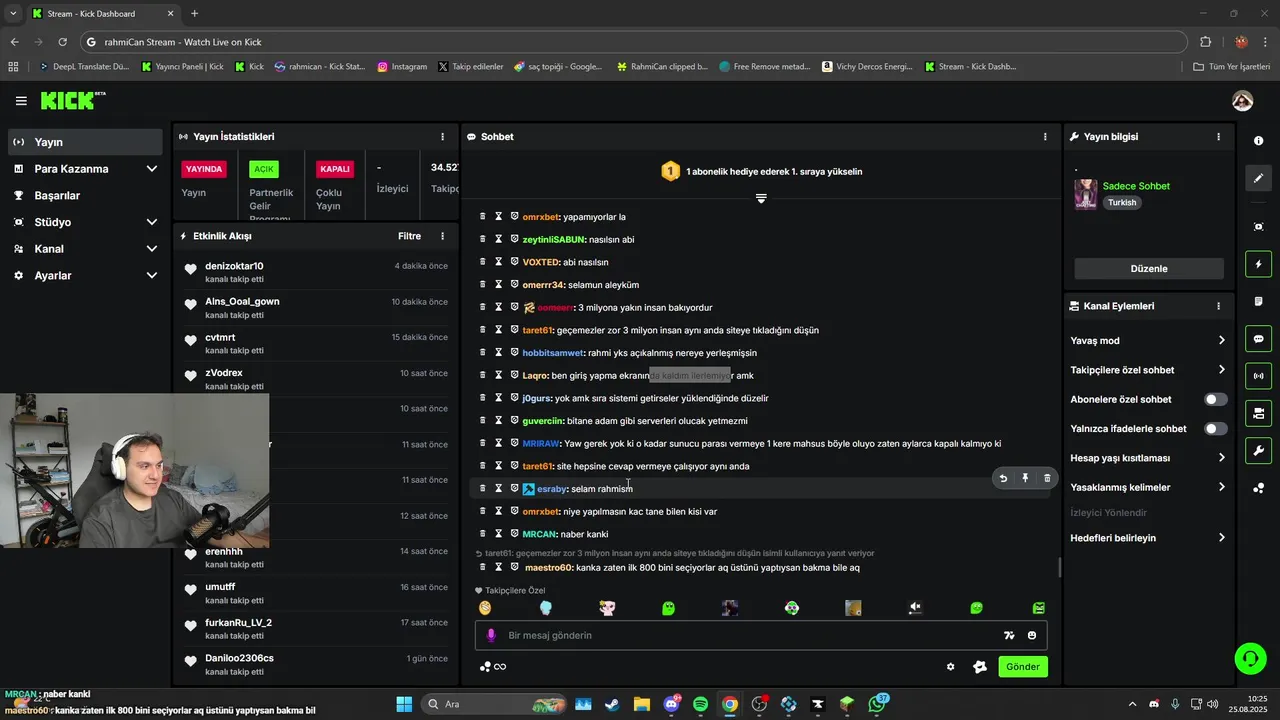
Task: Click the Gönder send button
Action: [1022, 667]
